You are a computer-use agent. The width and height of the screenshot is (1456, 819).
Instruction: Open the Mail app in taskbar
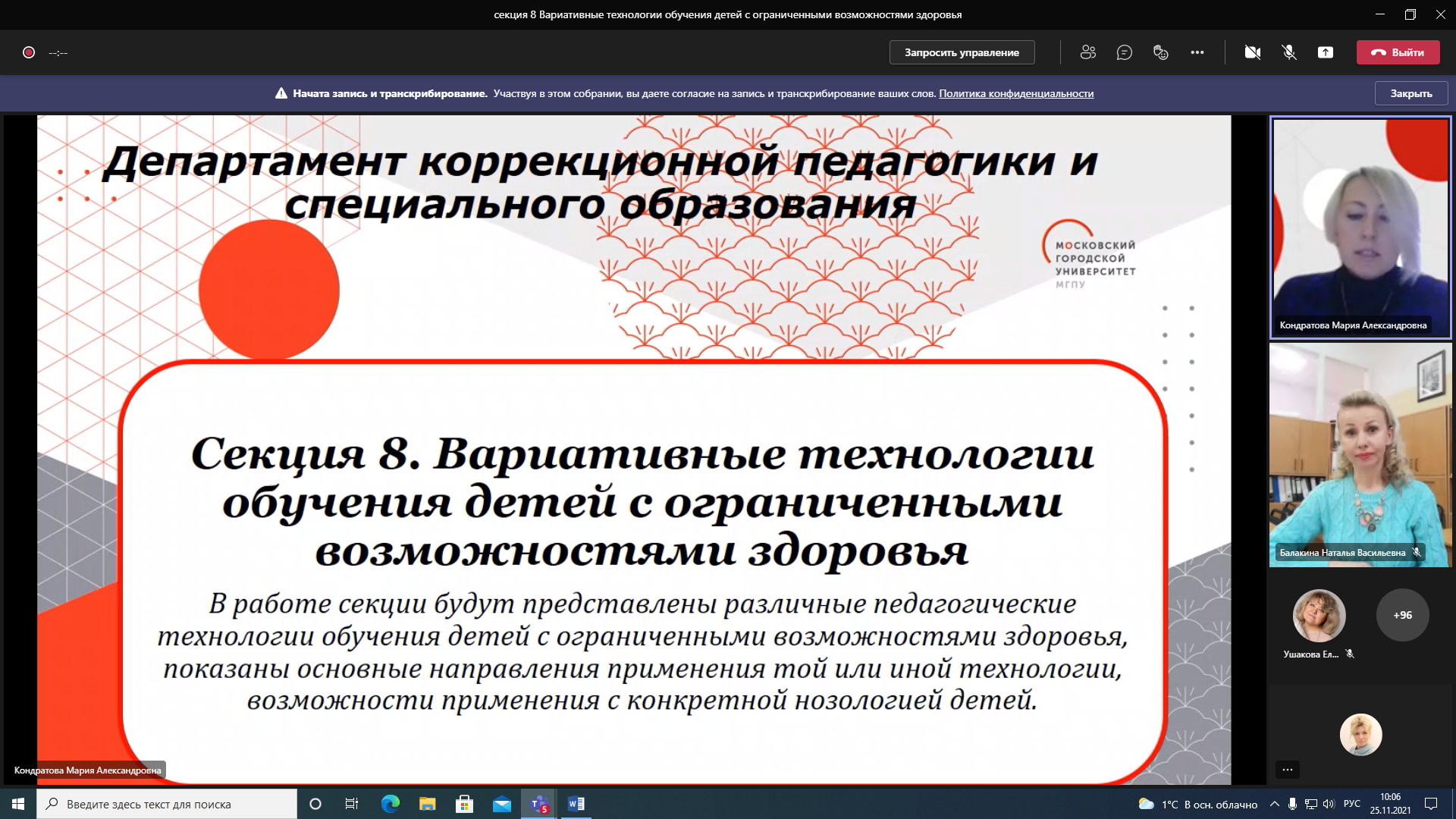(502, 804)
